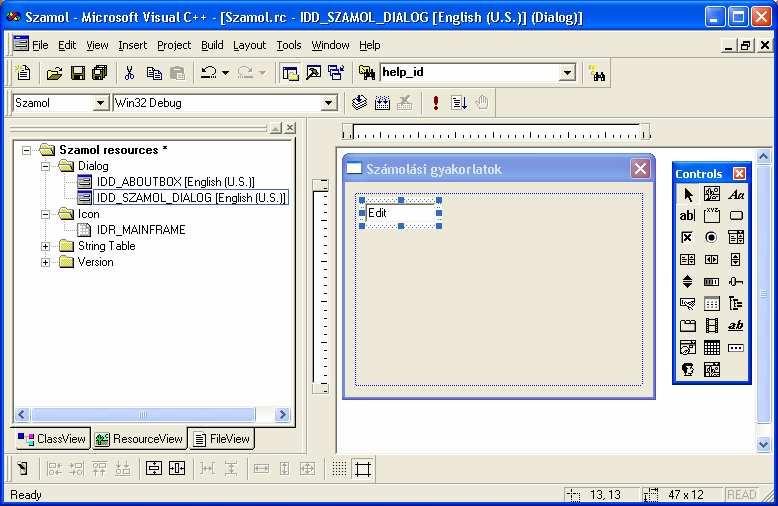The height and width of the screenshot is (506, 778).
Task: Click the Workspace window toolbar icon
Action: click(290, 73)
